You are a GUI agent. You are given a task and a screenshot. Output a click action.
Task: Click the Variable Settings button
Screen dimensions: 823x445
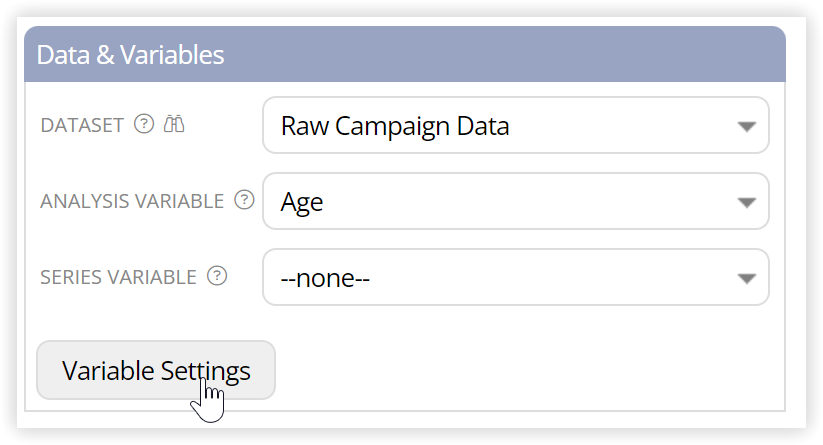(156, 370)
